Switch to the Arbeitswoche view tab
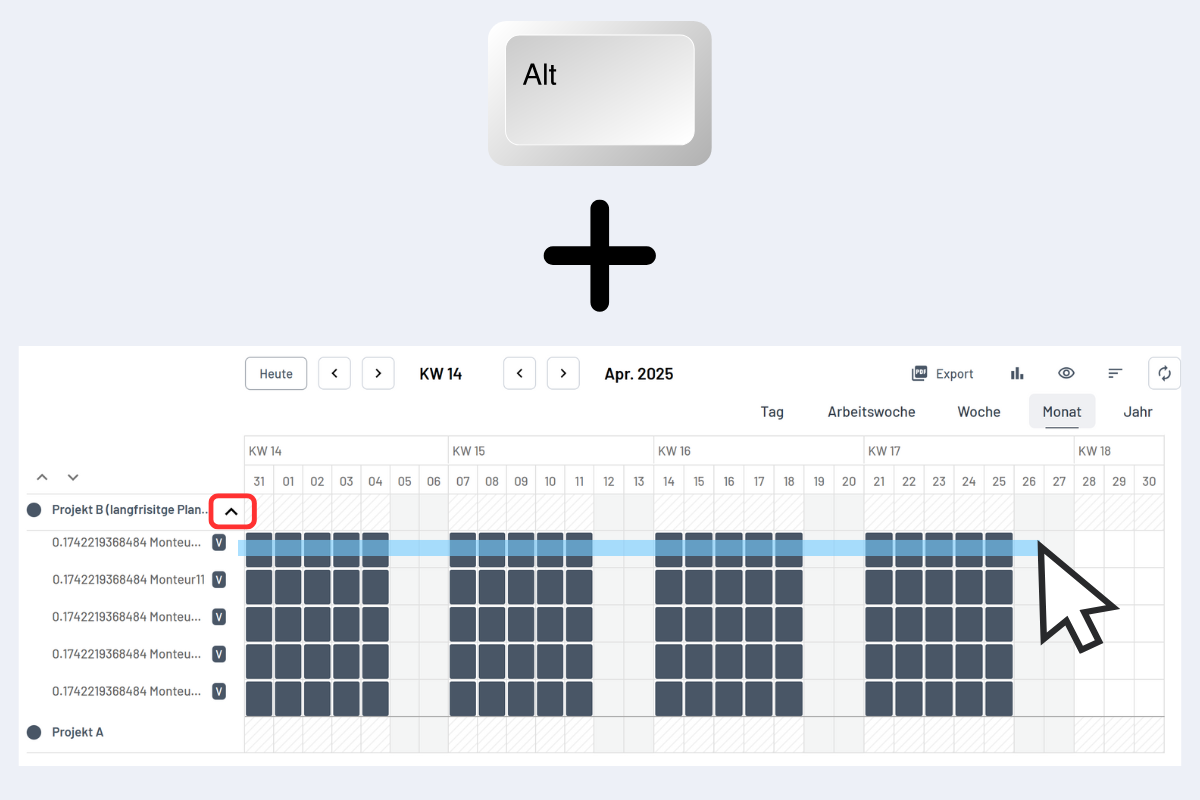 tap(871, 412)
